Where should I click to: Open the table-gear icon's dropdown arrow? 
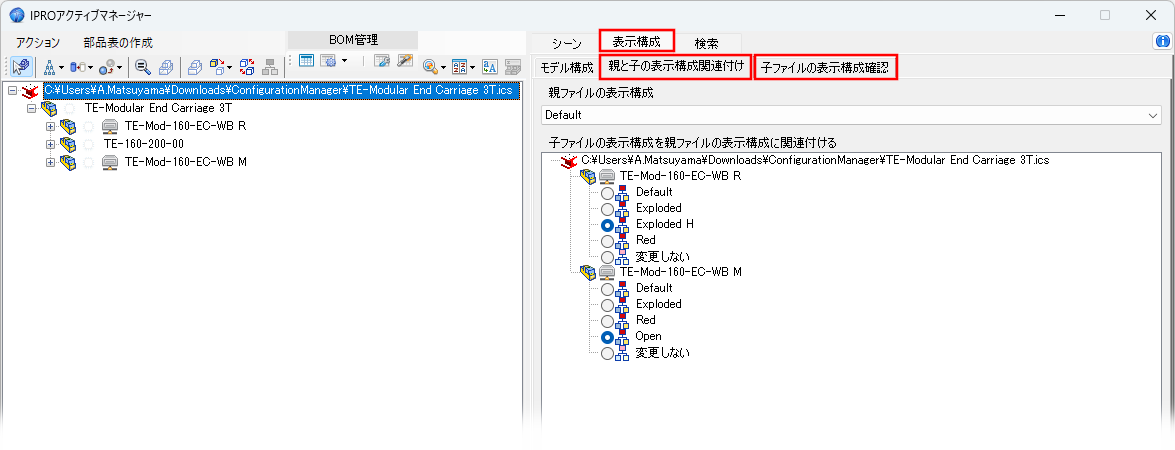[344, 61]
